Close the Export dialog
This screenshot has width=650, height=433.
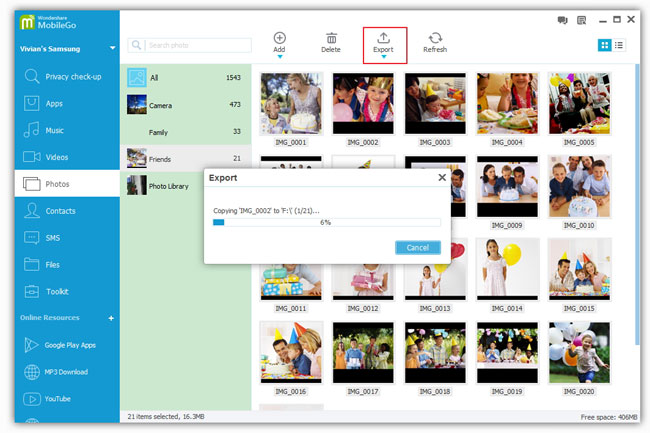tap(442, 177)
